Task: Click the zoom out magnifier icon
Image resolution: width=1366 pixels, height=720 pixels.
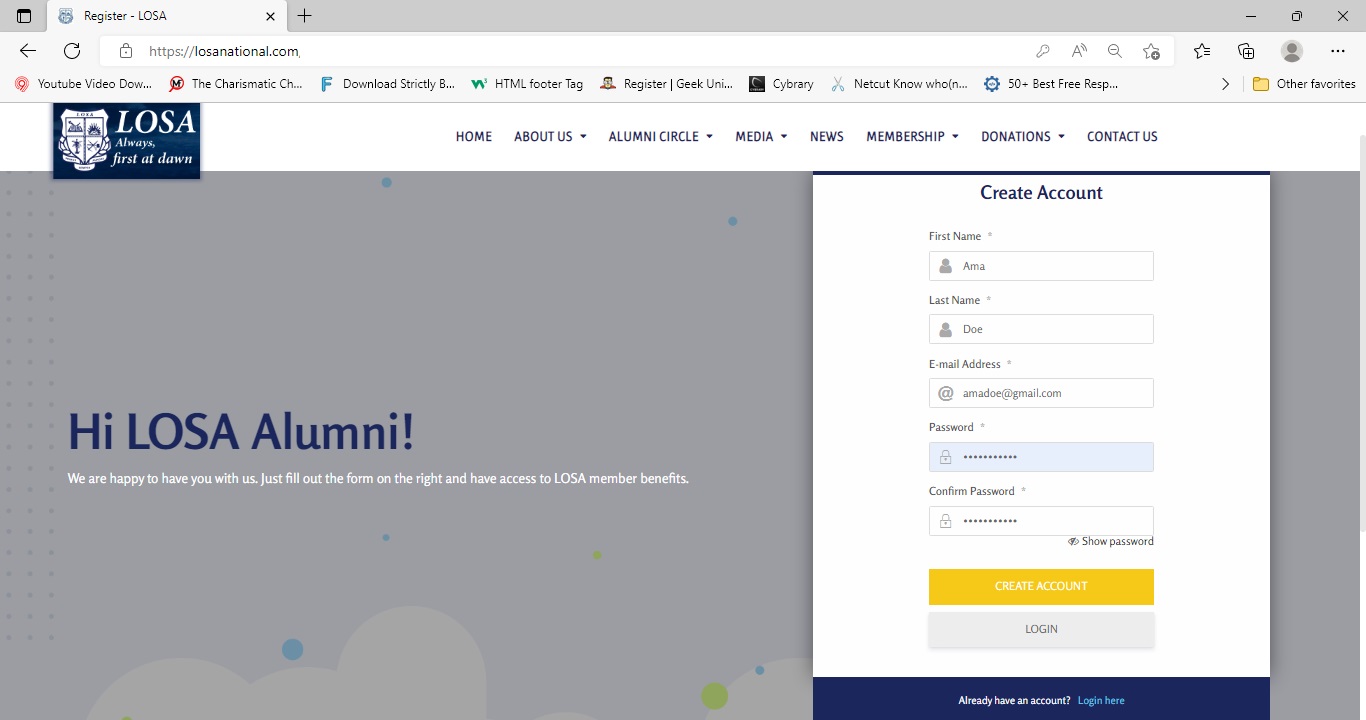Action: 1115,51
